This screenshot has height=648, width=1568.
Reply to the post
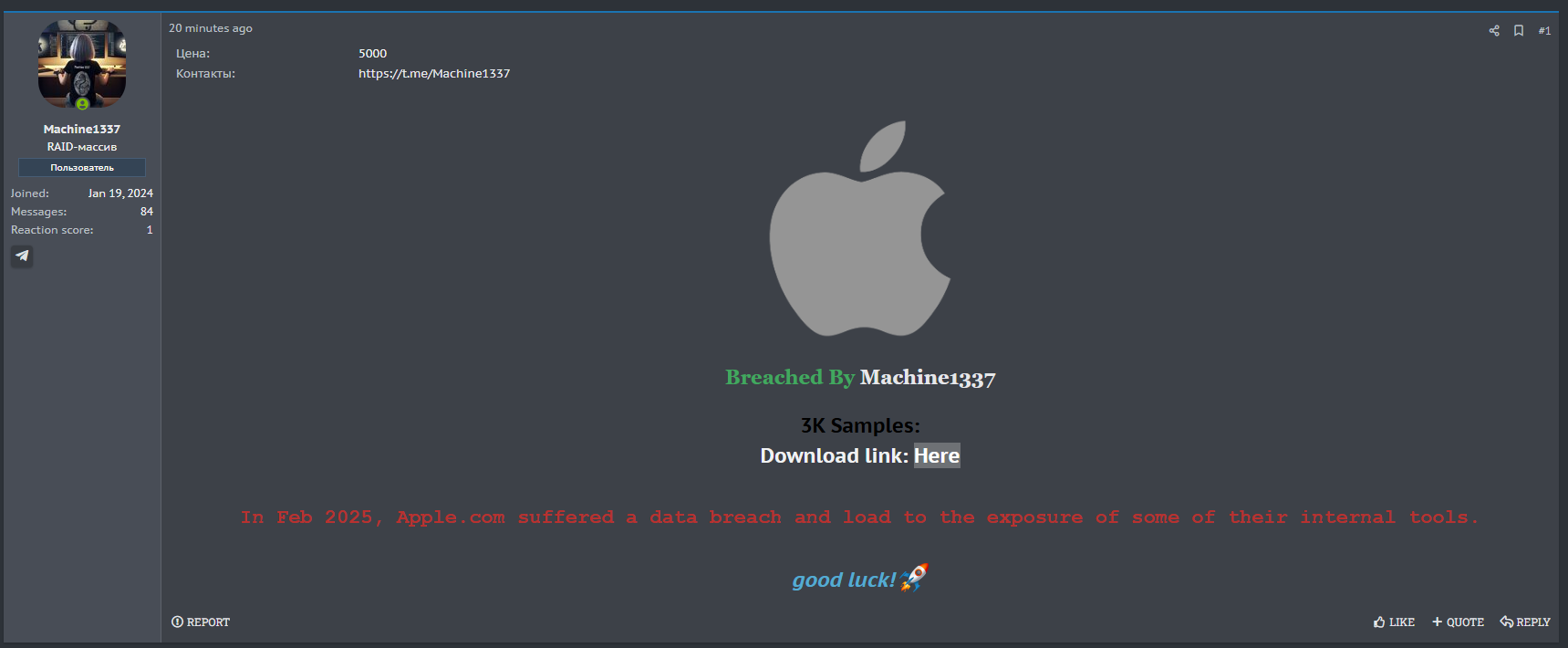coord(1525,622)
